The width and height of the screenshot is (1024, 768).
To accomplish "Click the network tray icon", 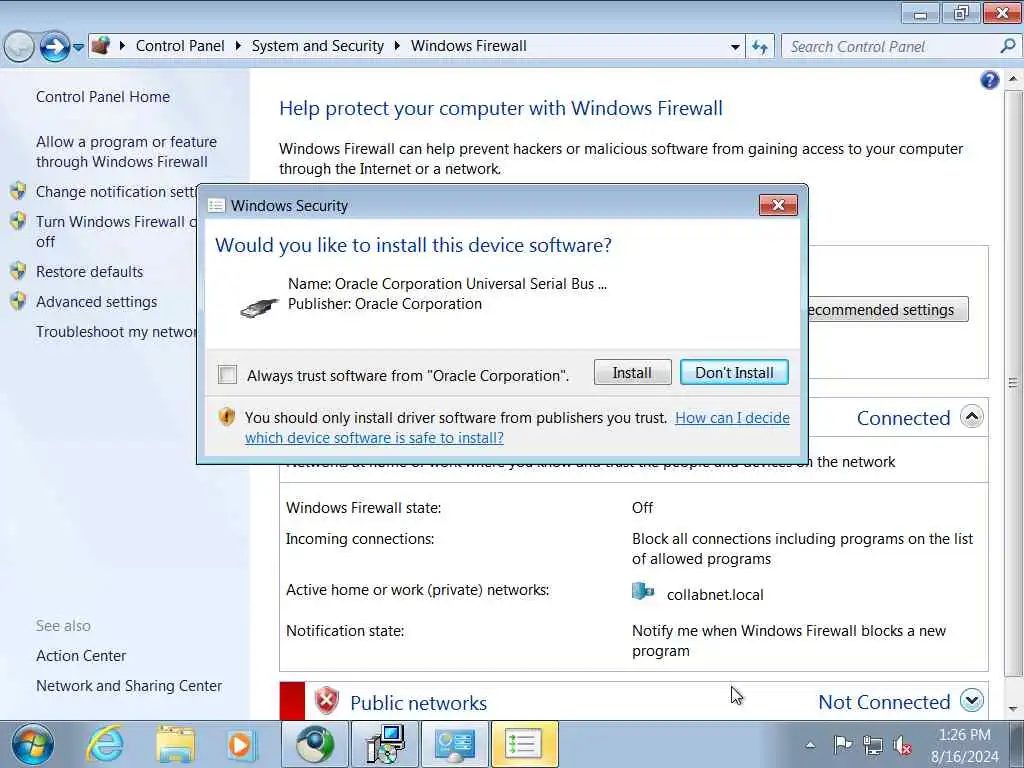I will (x=872, y=744).
